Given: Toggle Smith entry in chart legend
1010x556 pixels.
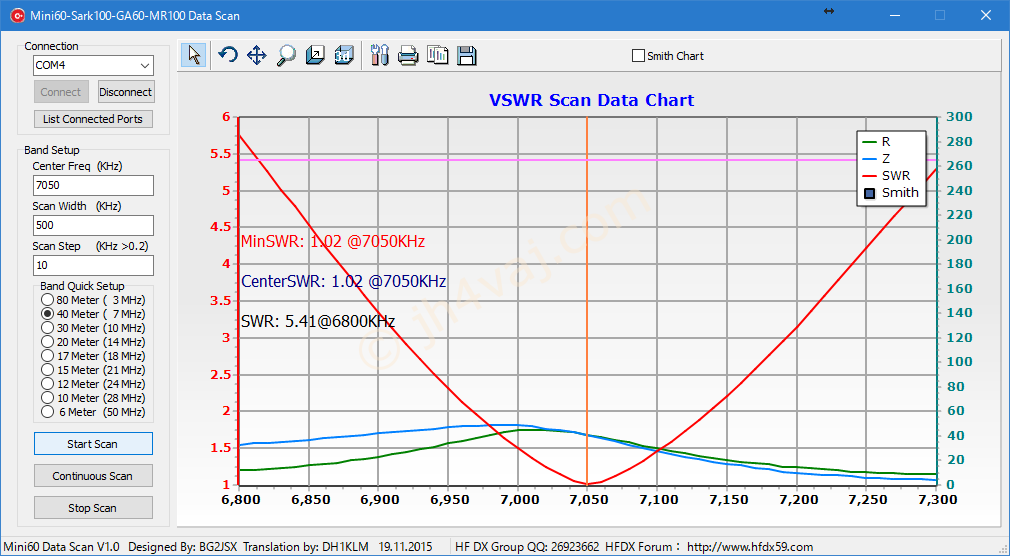Looking at the screenshot, I should tap(891, 193).
